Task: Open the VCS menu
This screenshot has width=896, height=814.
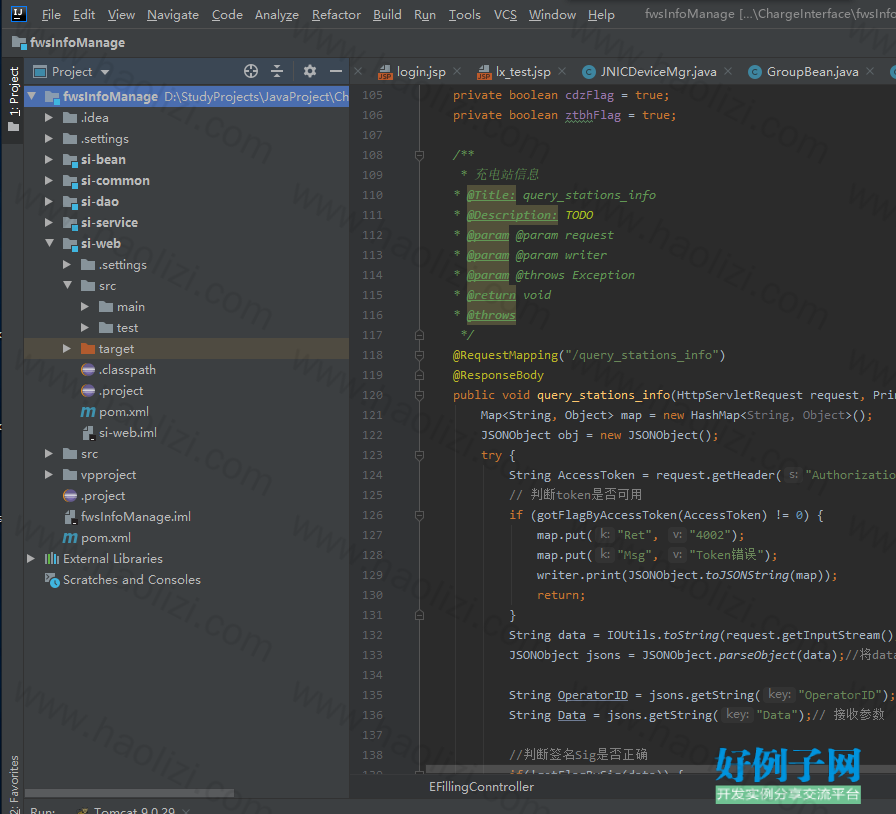Action: (x=505, y=14)
